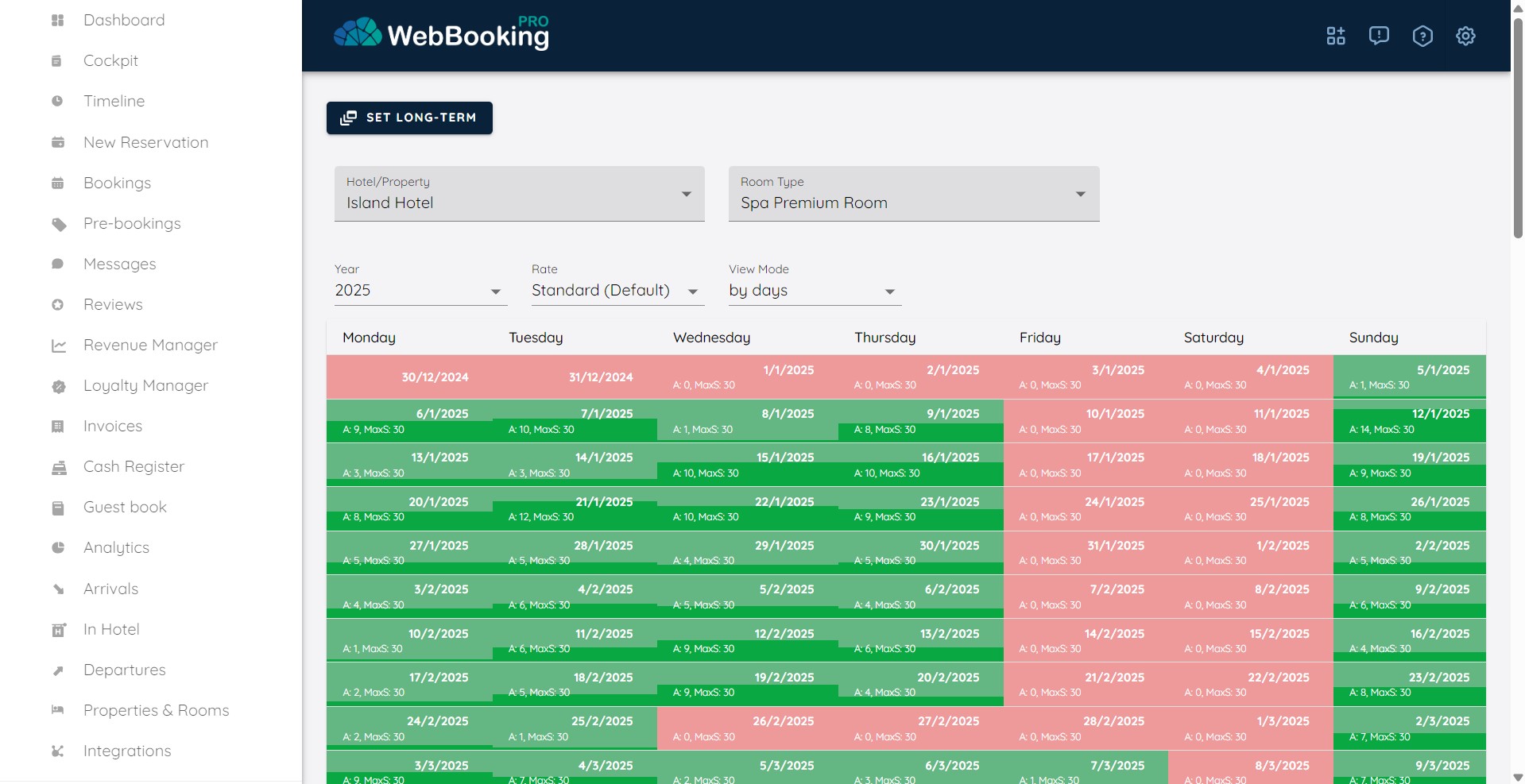Navigate to Properties & Rooms
The width and height of the screenshot is (1525, 784).
point(156,710)
